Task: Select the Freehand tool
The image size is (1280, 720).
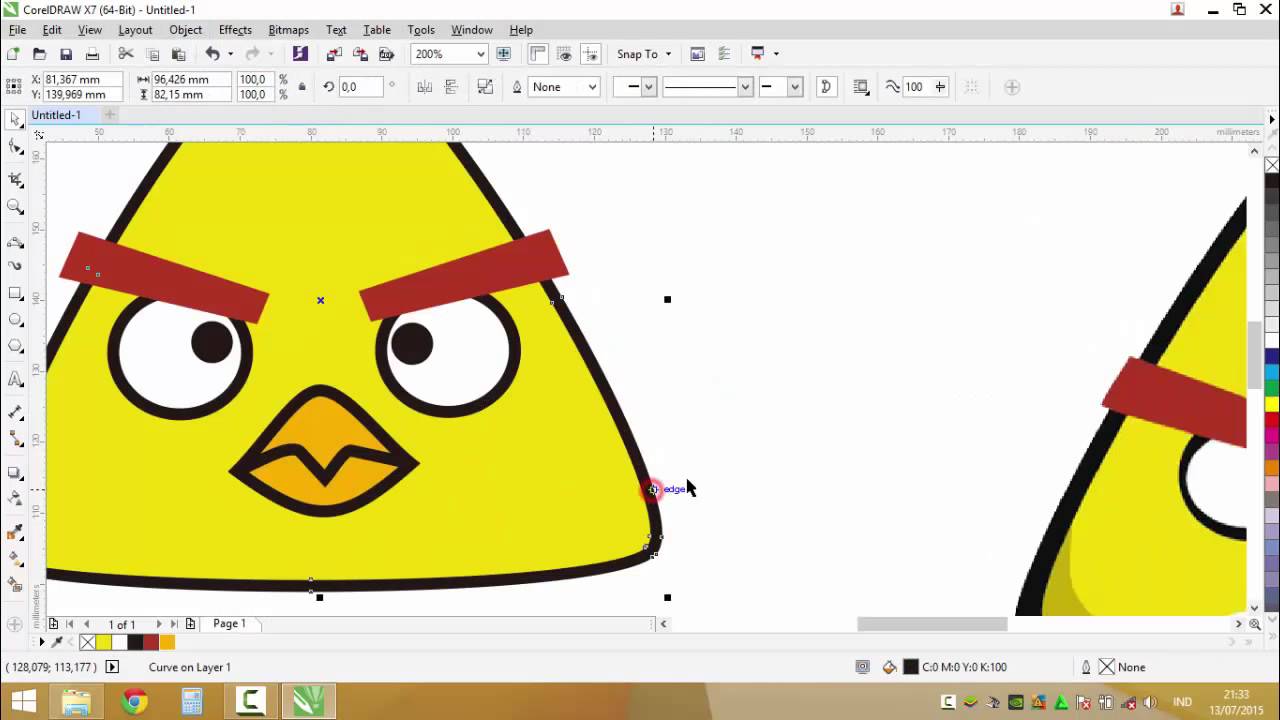Action: click(x=15, y=242)
